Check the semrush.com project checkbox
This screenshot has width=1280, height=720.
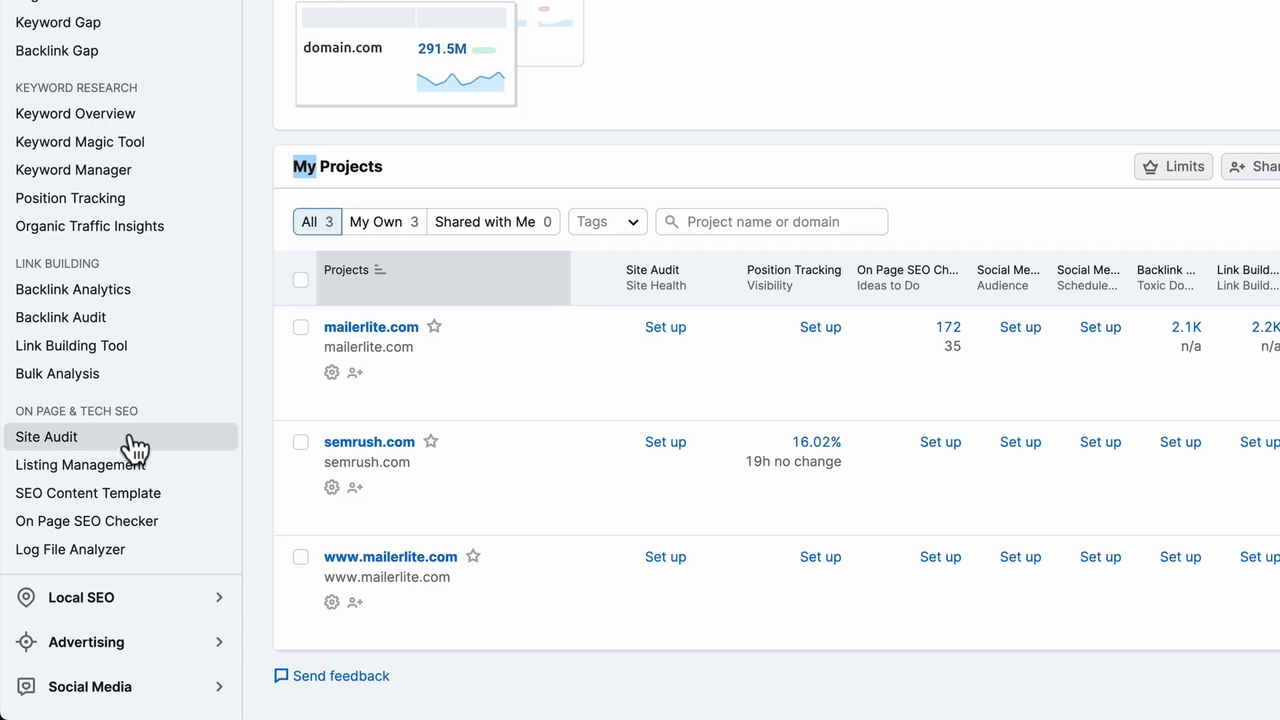click(301, 442)
